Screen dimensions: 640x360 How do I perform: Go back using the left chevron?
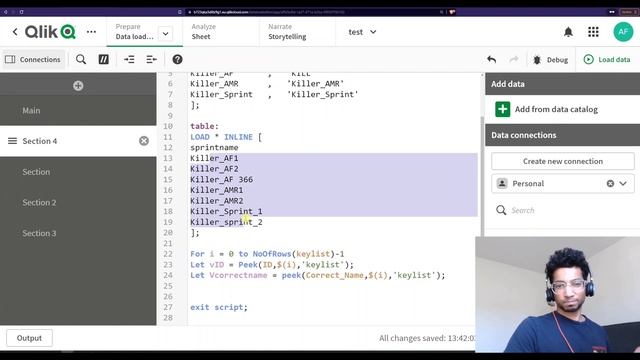pos(15,32)
